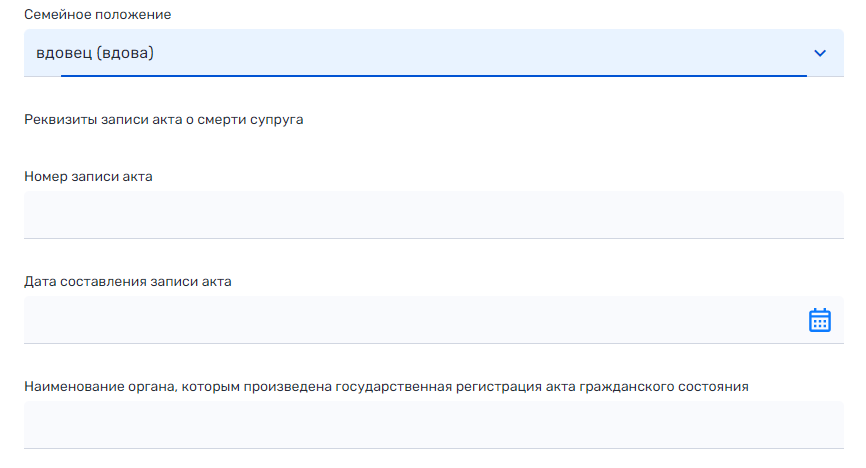Screen dimensions: 866x468
Task: Click the Реквизиты записи акта о смерти супруга heading
Action: (x=163, y=120)
